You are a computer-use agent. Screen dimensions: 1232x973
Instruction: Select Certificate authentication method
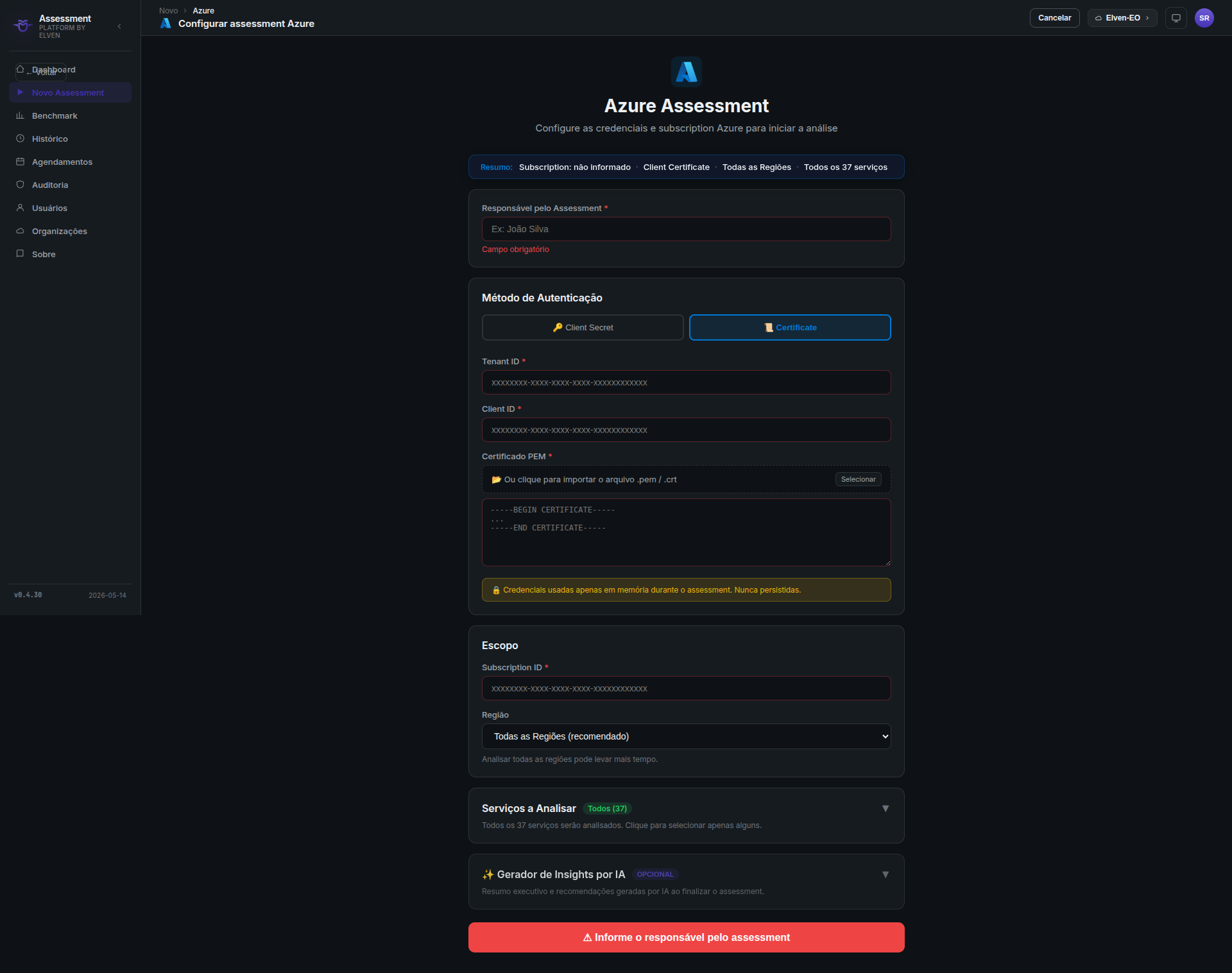[x=790, y=327]
